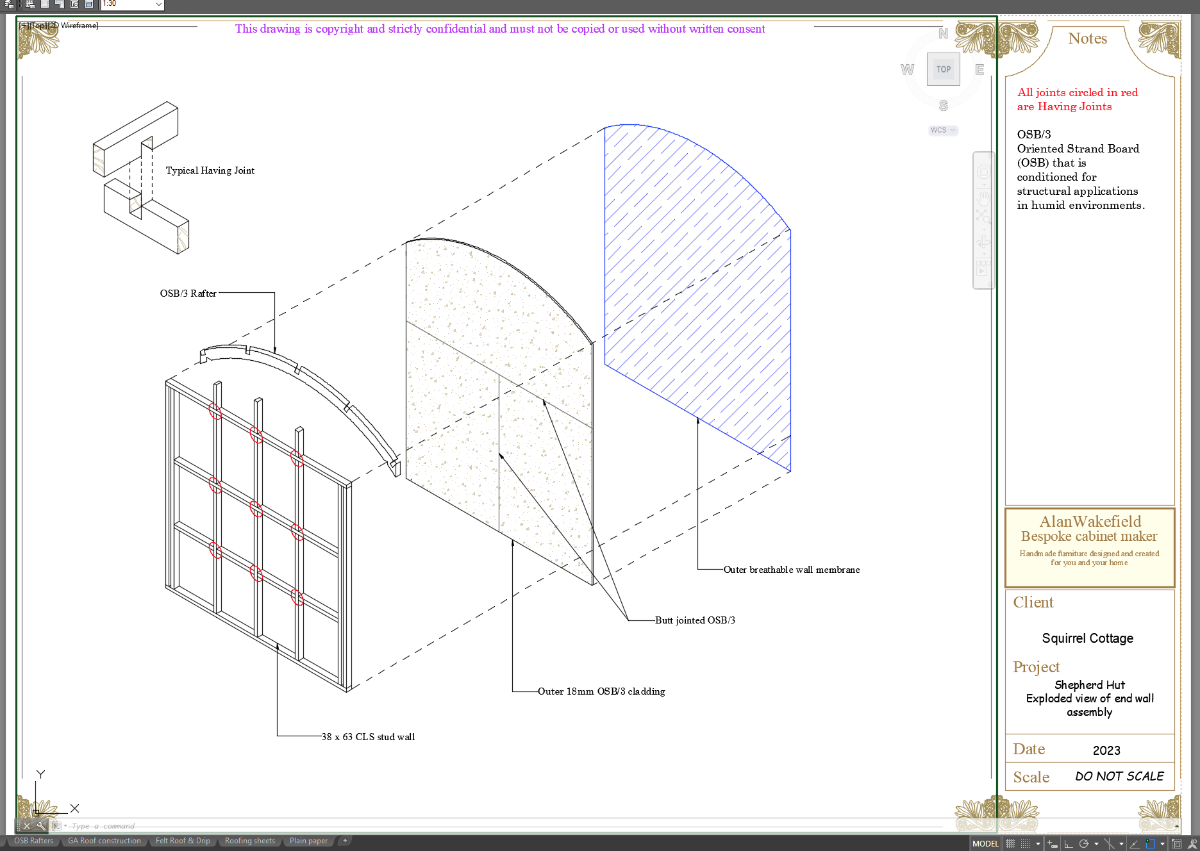This screenshot has height=851, width=1200.
Task: Switch to the Felt Roof & Drip tab
Action: [183, 841]
